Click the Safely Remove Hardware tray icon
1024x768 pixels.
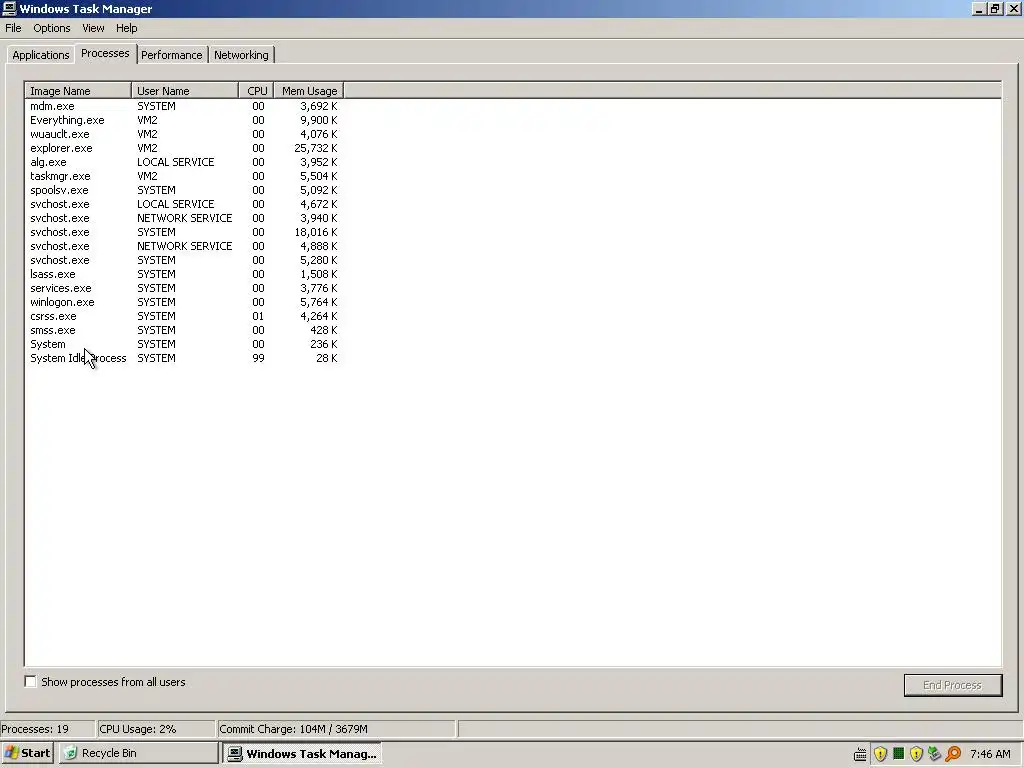(x=935, y=754)
